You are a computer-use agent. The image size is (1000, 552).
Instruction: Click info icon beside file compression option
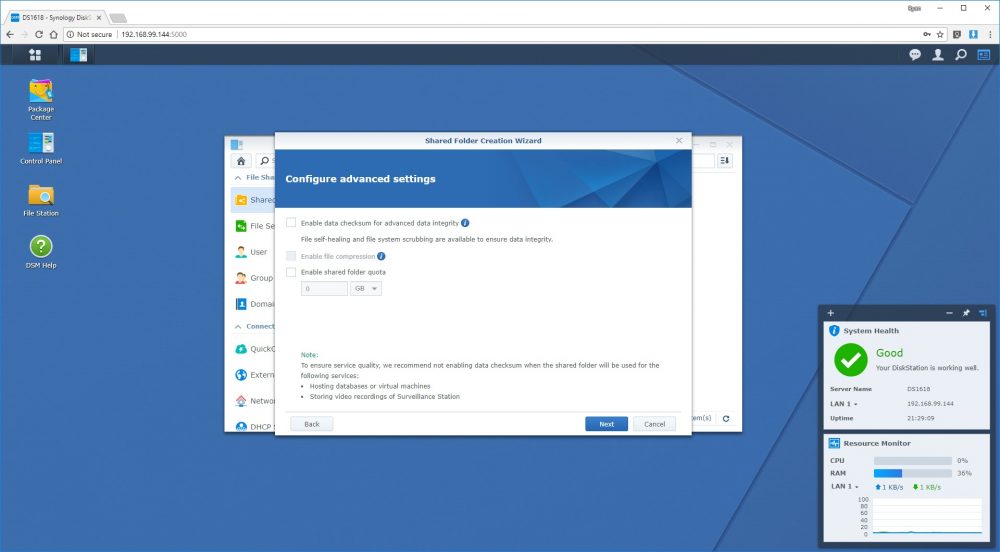pos(381,256)
